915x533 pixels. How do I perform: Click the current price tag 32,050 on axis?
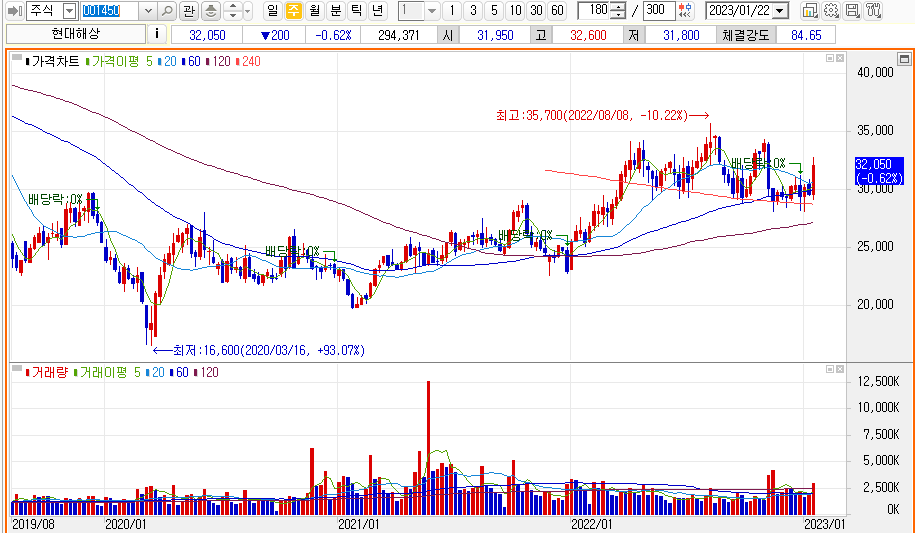click(x=879, y=170)
